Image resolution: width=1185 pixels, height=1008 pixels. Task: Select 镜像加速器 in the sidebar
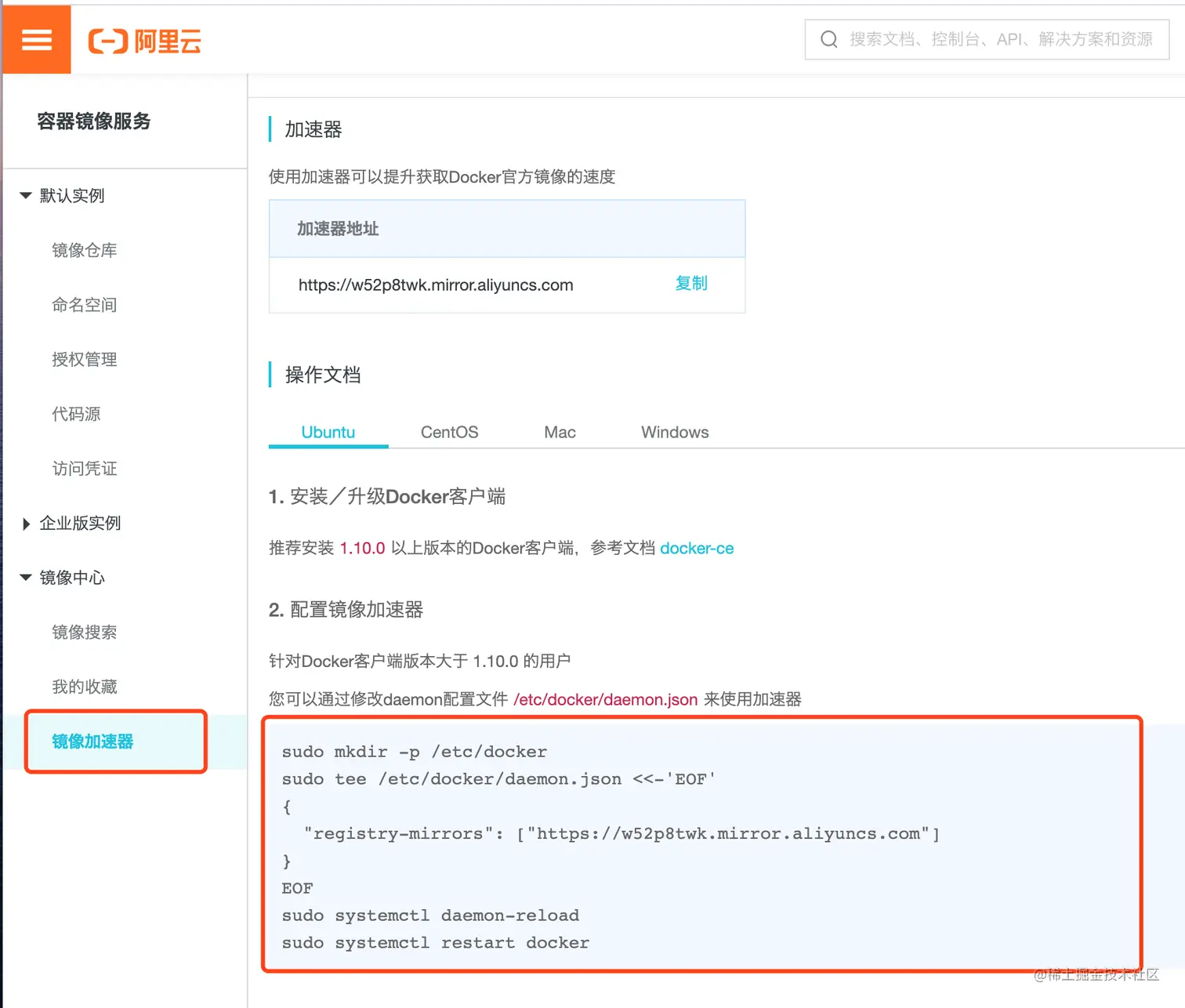click(92, 741)
